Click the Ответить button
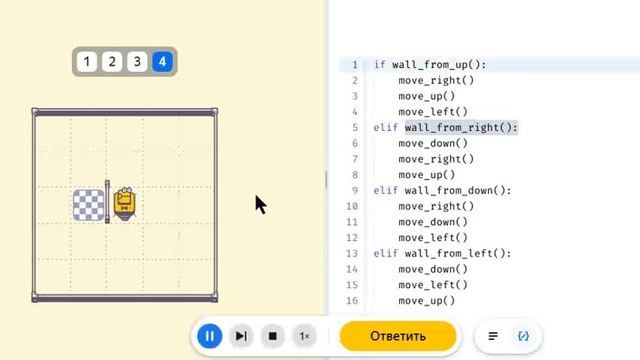The height and width of the screenshot is (360, 640). [x=398, y=336]
